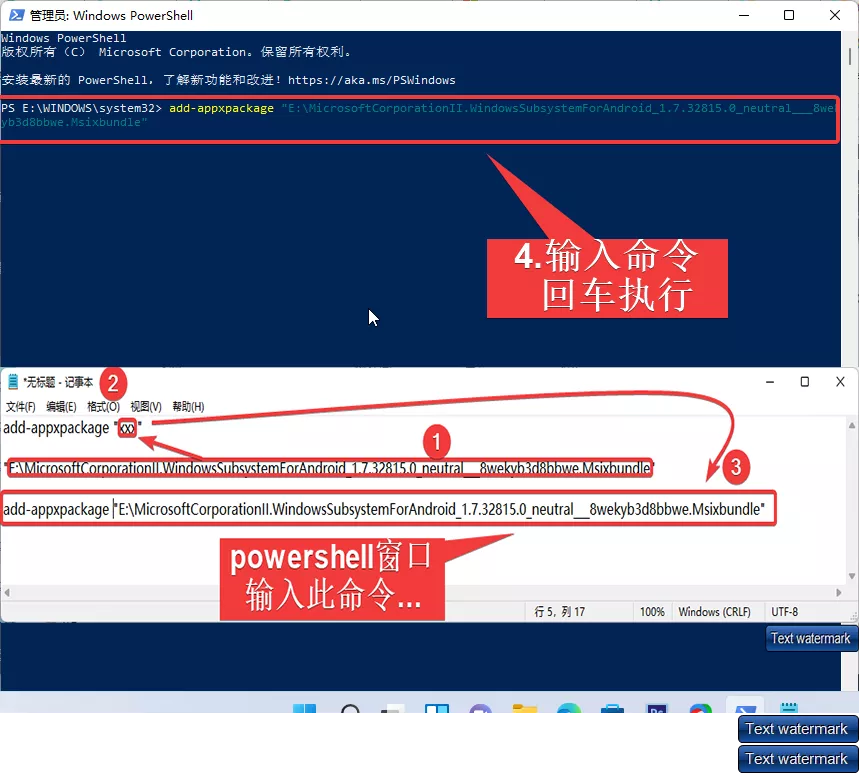The image size is (859, 773).
Task: Maximize the Notepad window
Action: (805, 382)
